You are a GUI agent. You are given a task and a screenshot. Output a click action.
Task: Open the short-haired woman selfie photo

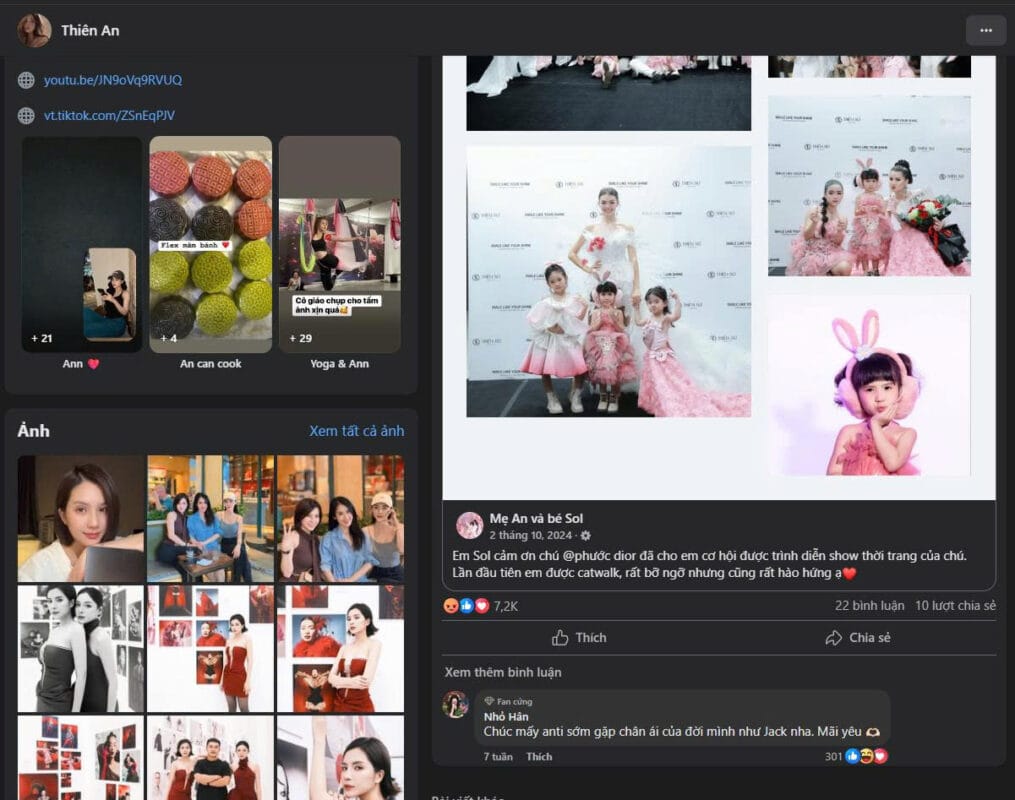81,518
